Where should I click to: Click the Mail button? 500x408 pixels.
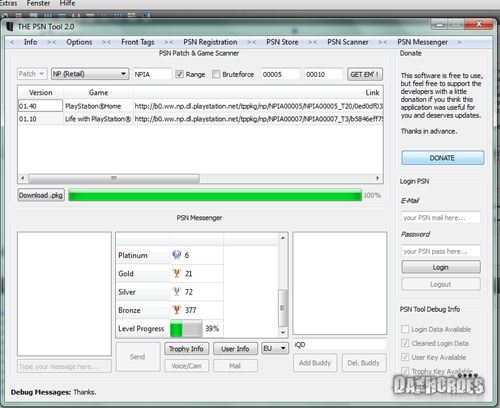[x=235, y=366]
